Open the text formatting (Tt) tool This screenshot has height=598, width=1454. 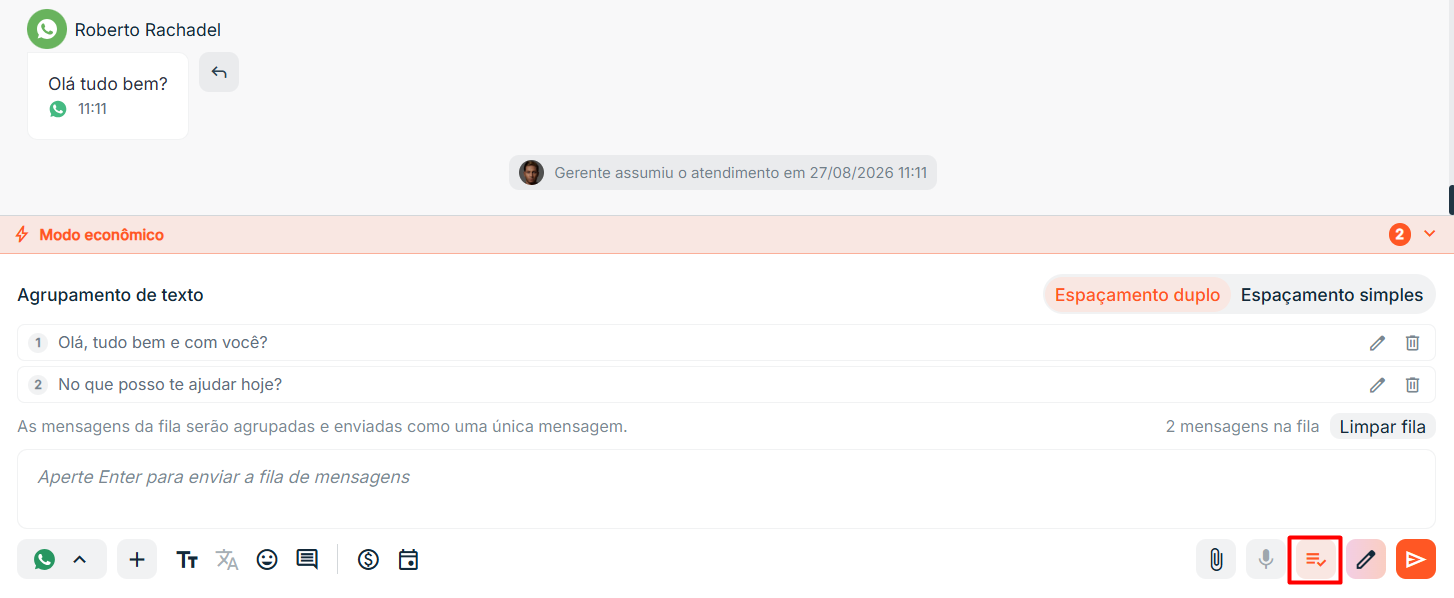point(187,560)
